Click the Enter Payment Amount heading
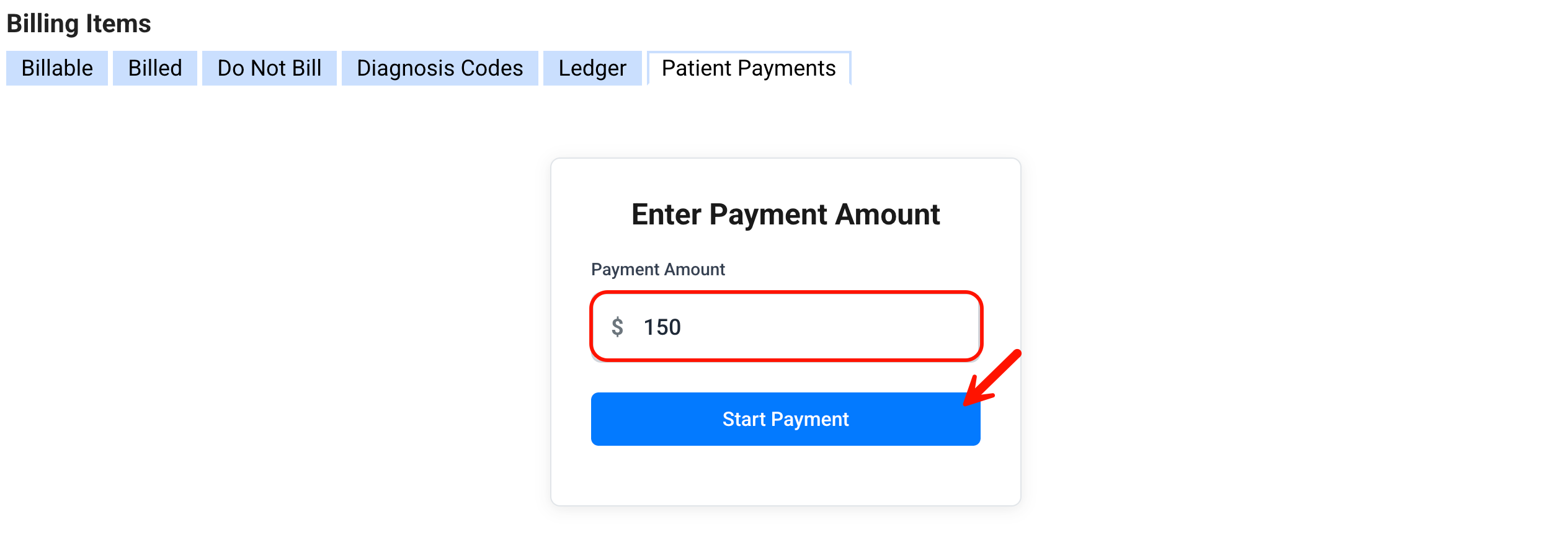1568x553 pixels. point(785,215)
